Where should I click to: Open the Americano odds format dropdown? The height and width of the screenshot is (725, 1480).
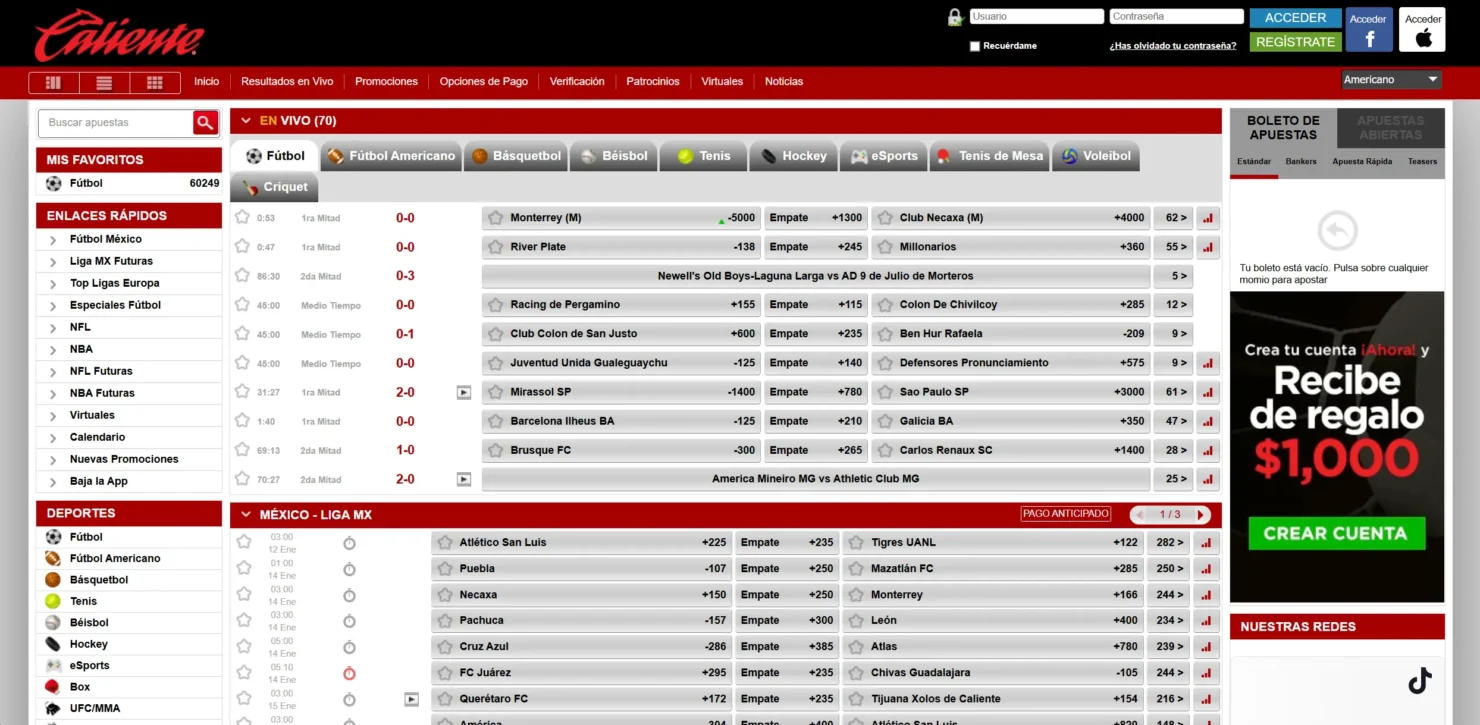coord(1392,79)
